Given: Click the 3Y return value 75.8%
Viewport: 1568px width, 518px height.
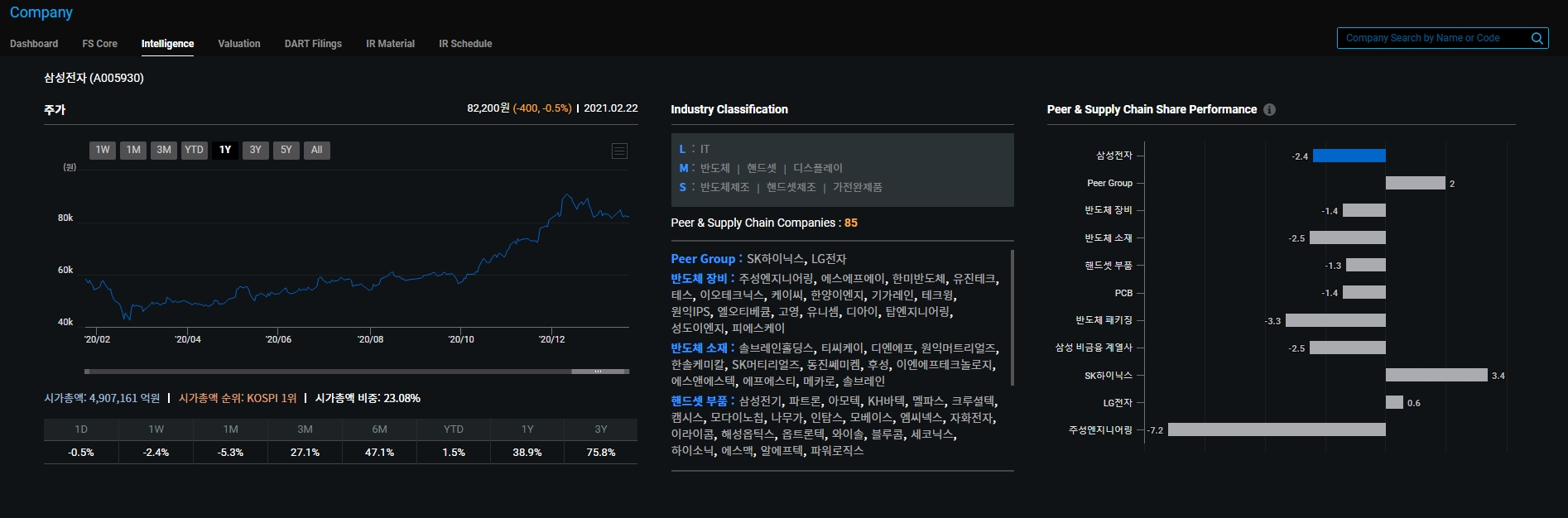Looking at the screenshot, I should pyautogui.click(x=601, y=453).
